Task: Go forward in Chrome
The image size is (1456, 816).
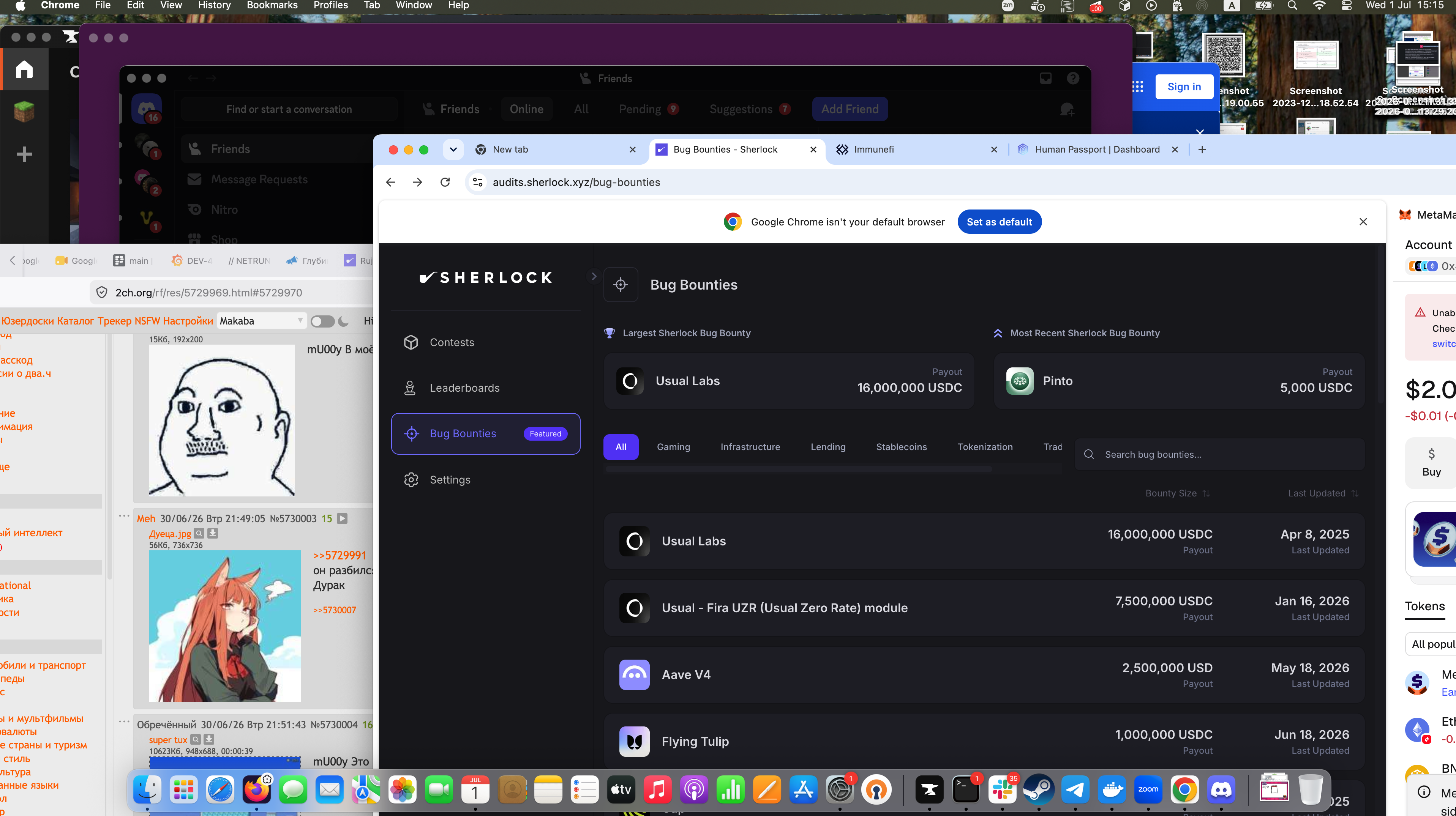Action: (418, 182)
